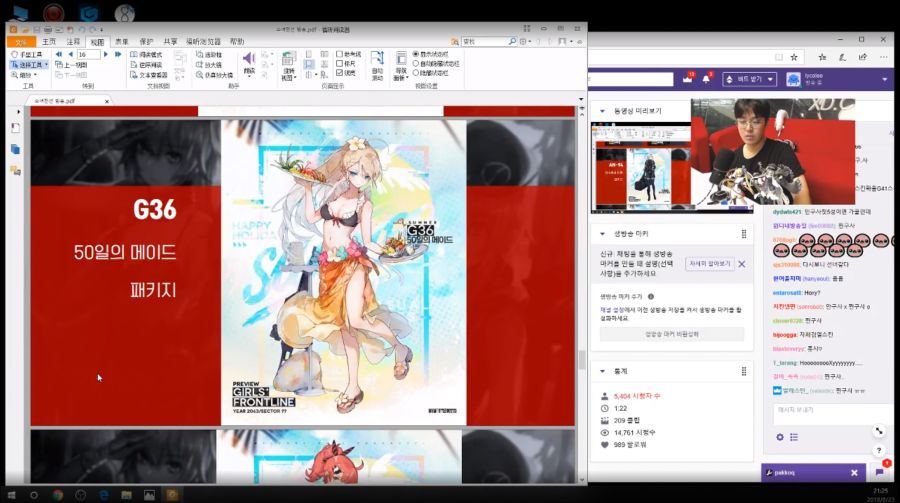Image resolution: width=900 pixels, height=503 pixels.
Task: Open the Windows Start button
Action: (x=11, y=494)
